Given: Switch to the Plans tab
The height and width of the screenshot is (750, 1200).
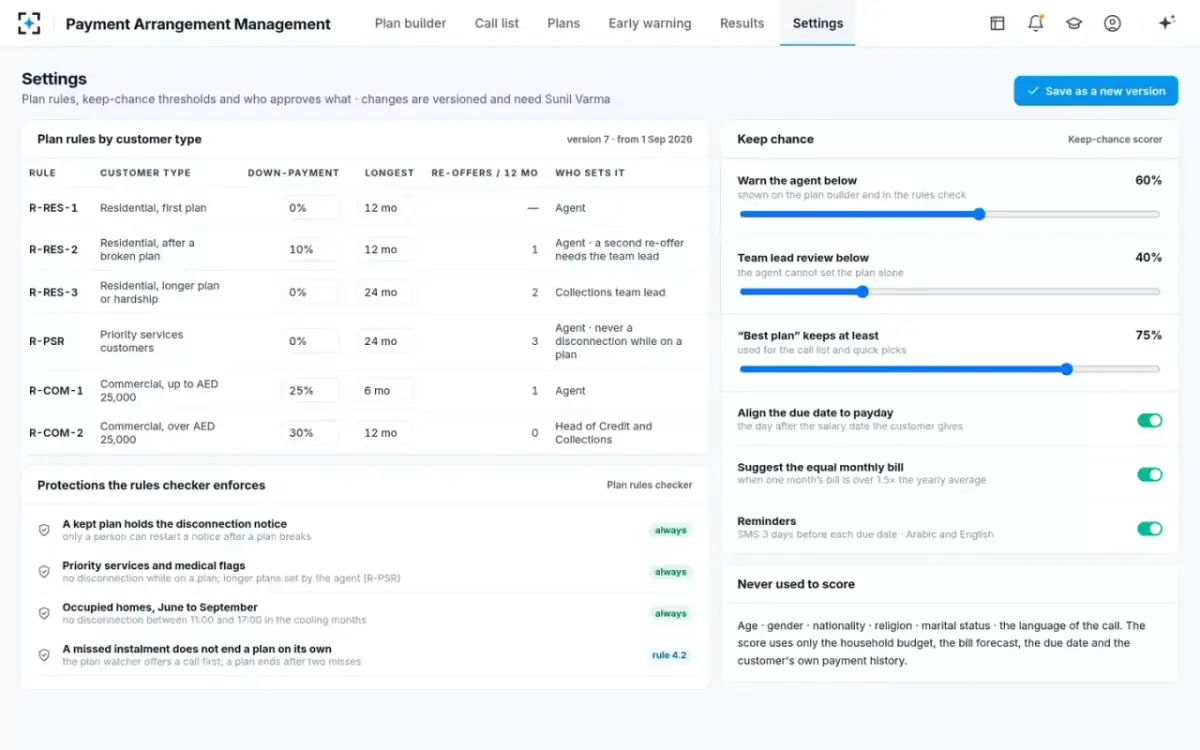Looking at the screenshot, I should click(x=564, y=23).
